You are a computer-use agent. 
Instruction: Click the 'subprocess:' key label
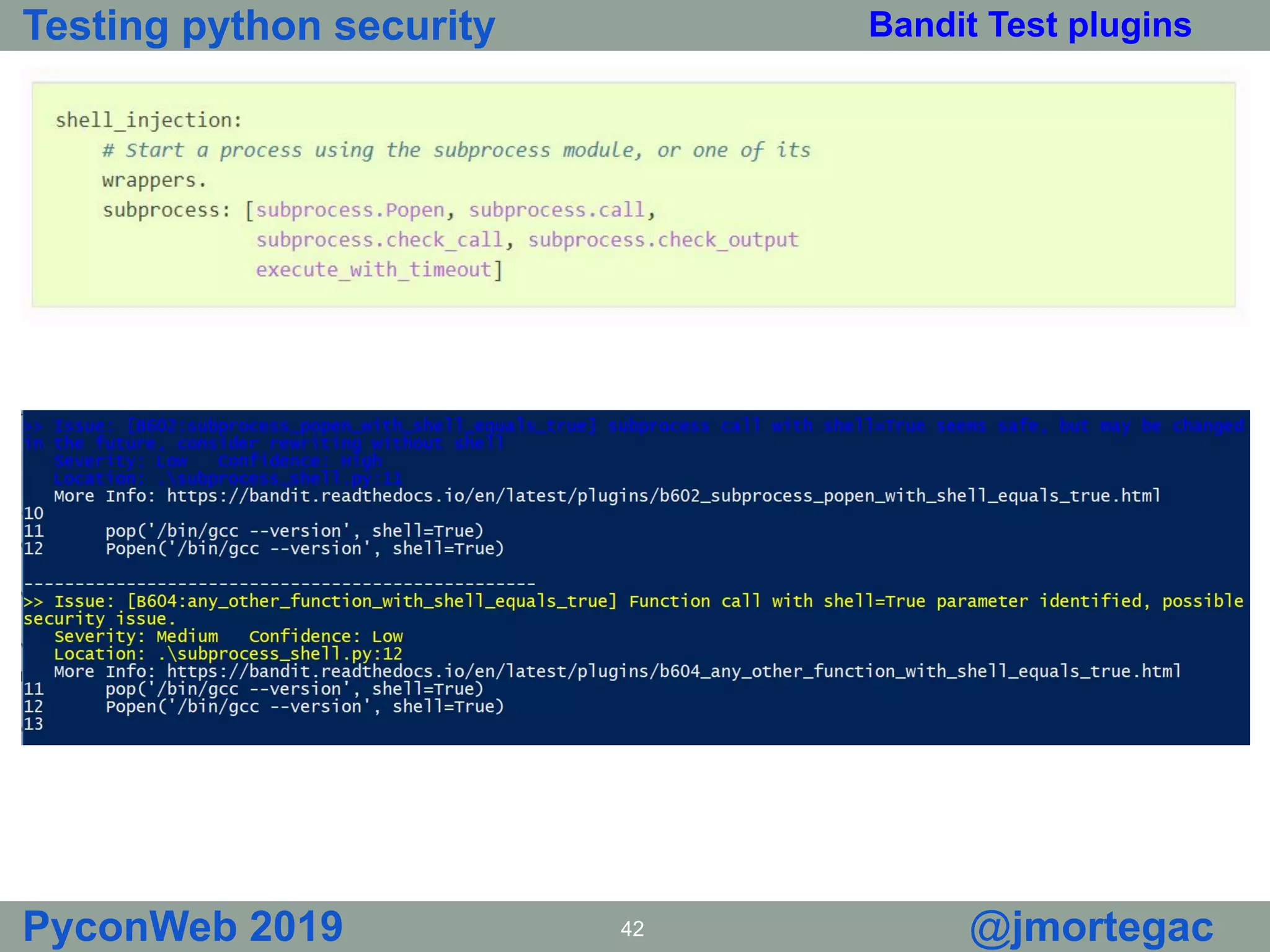(x=167, y=211)
